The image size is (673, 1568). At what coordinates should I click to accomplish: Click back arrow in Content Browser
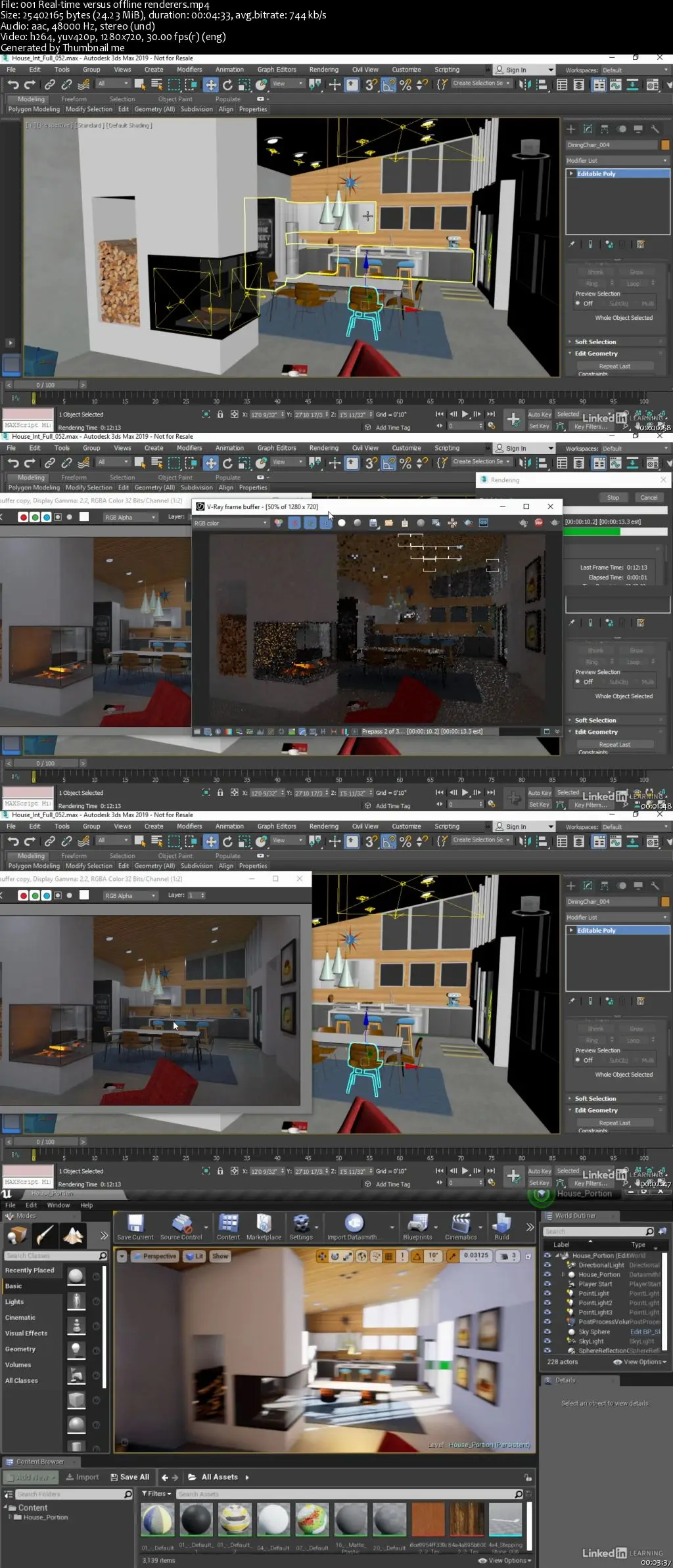coord(165,1477)
